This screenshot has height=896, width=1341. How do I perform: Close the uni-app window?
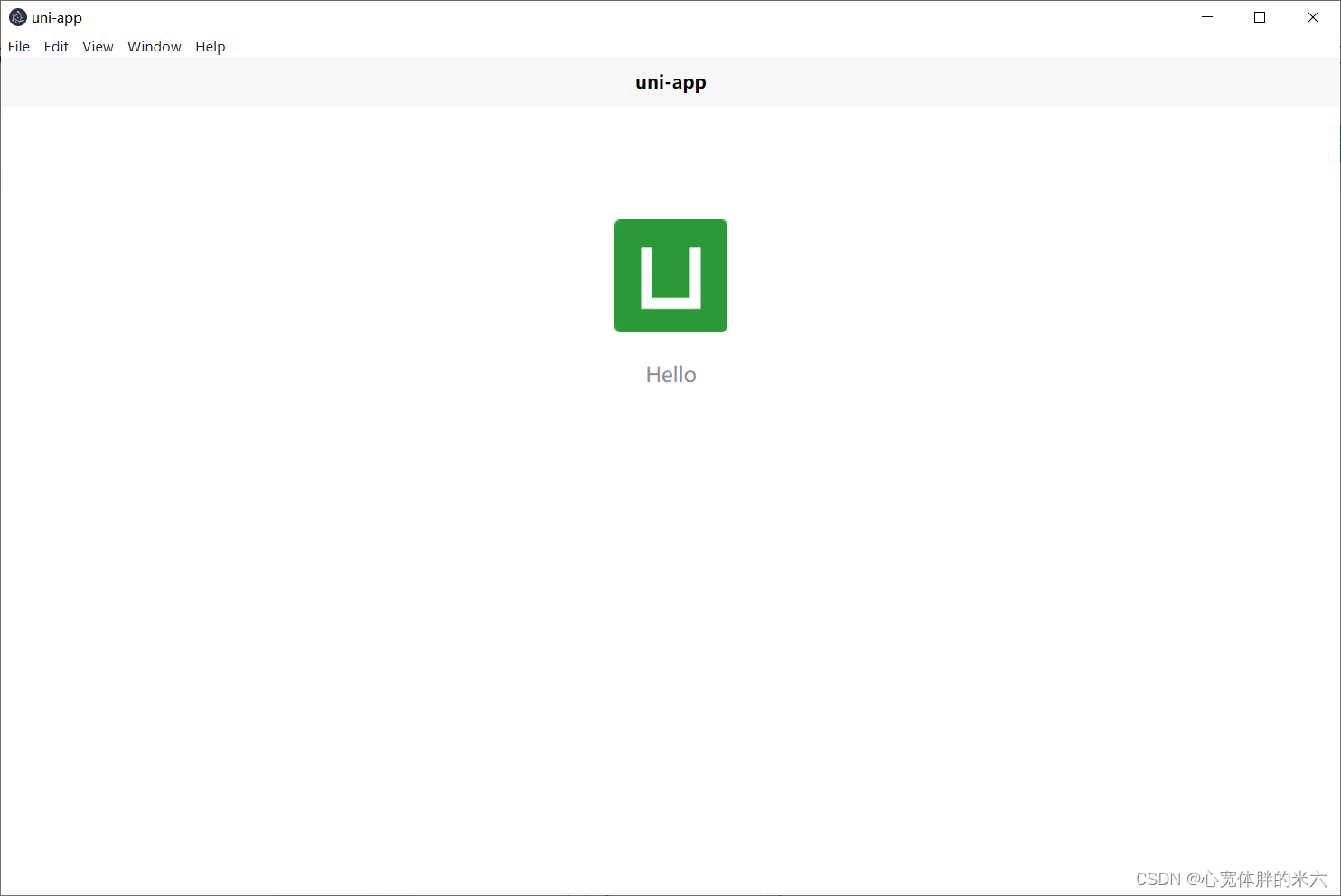coord(1313,17)
